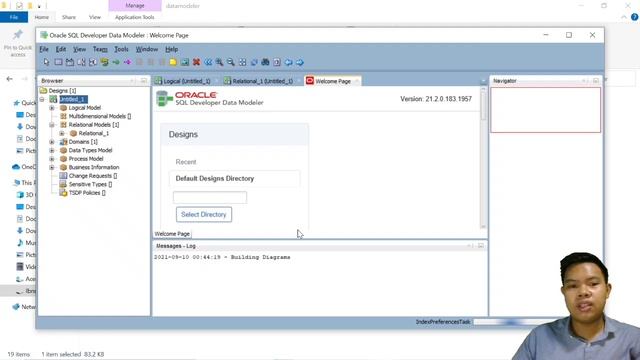Activate the Merge Tables tool
This screenshot has width=640, height=360.
tap(93, 62)
